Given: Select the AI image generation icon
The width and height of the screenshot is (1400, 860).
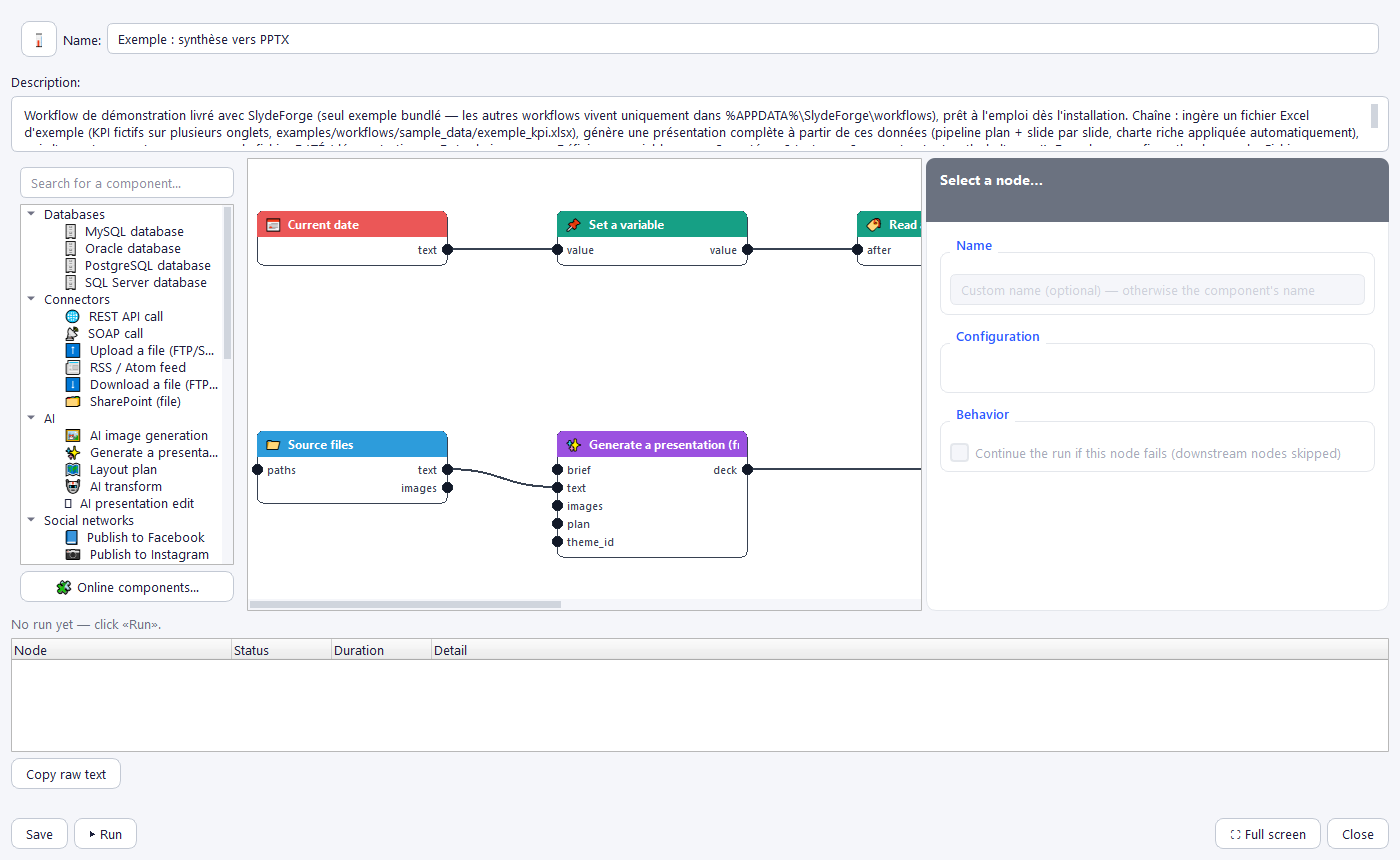Looking at the screenshot, I should [72, 436].
